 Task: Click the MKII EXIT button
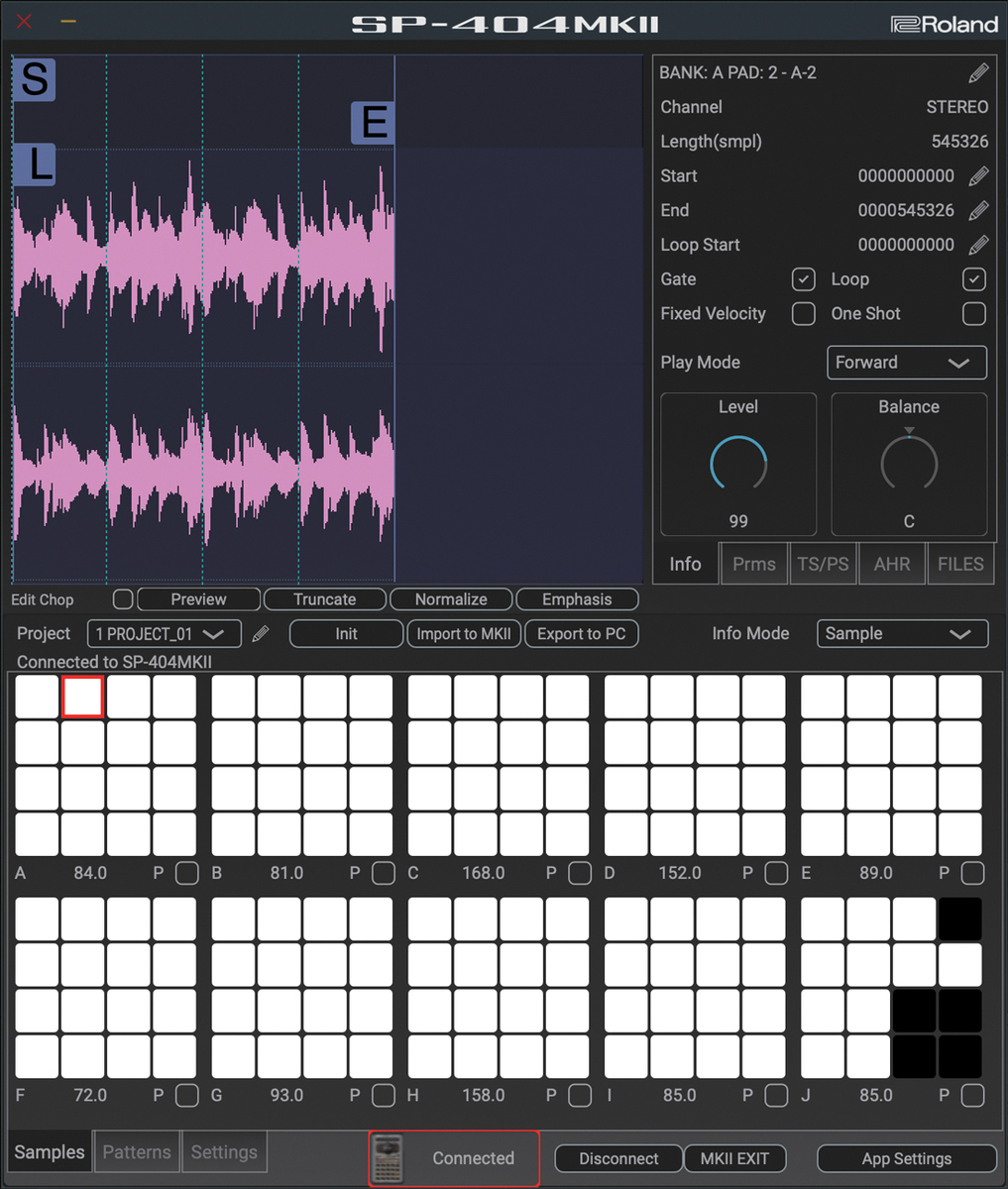[734, 1158]
